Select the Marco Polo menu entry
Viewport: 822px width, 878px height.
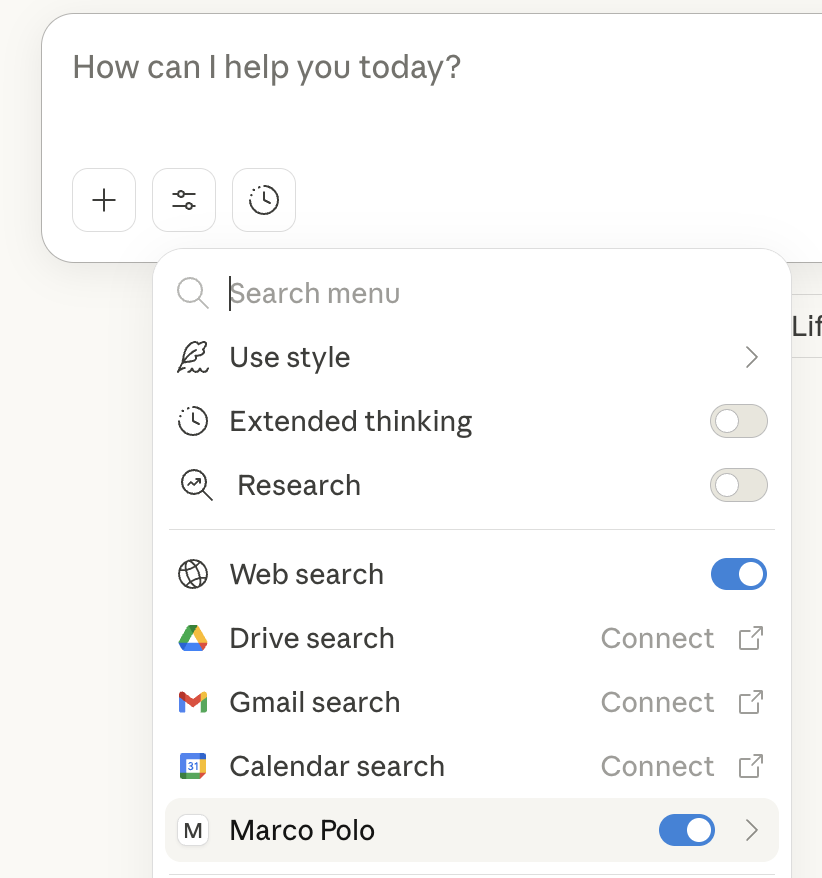coord(302,830)
